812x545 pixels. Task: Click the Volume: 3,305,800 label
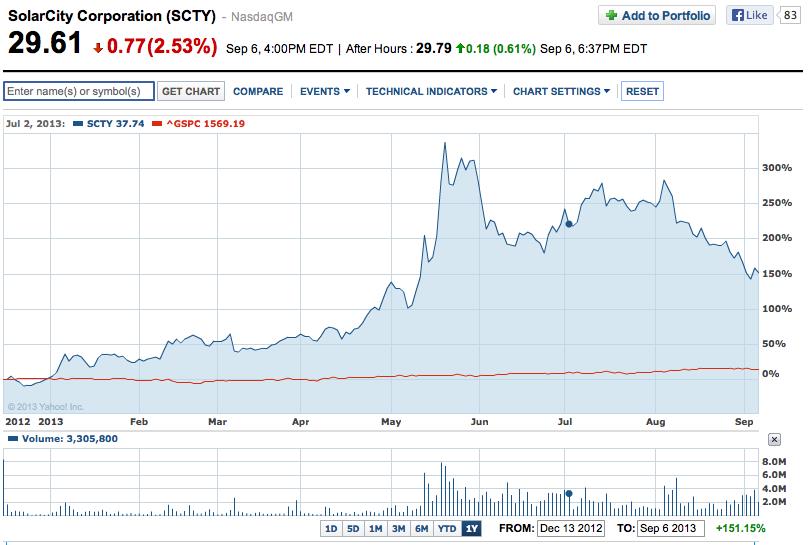coord(70,439)
